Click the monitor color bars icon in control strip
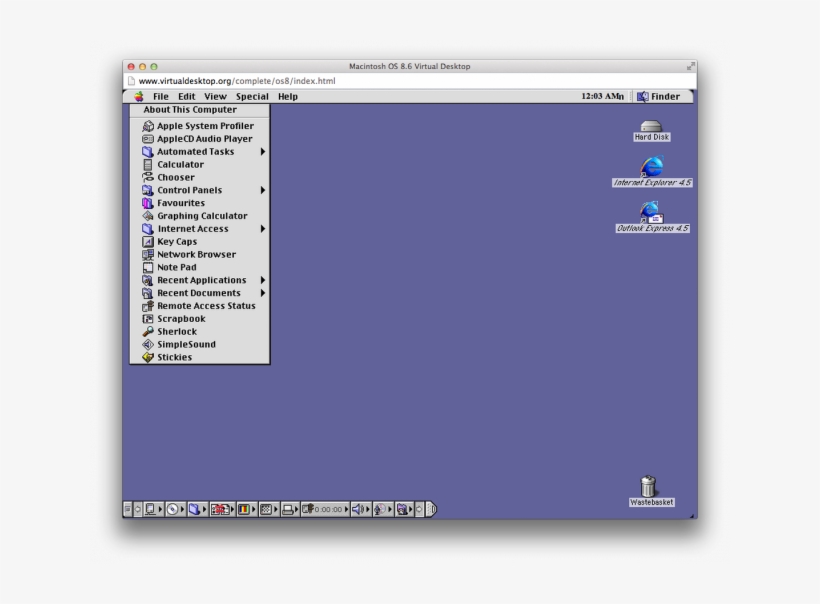The width and height of the screenshot is (820, 604). coord(243,509)
